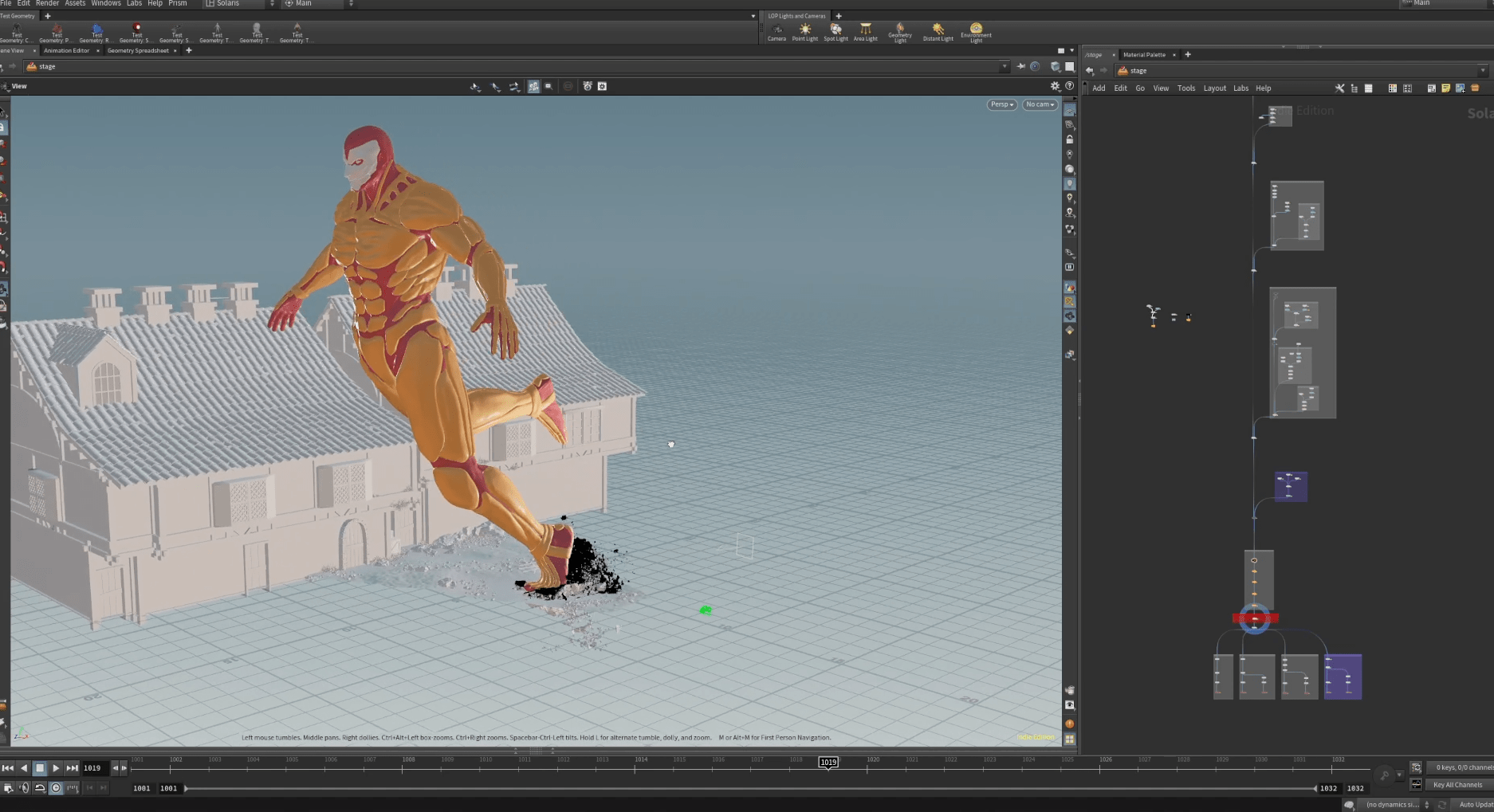Switch to Geometry Spreadsheet tab
Screen dimensions: 1494x812
pyautogui.click(x=138, y=51)
